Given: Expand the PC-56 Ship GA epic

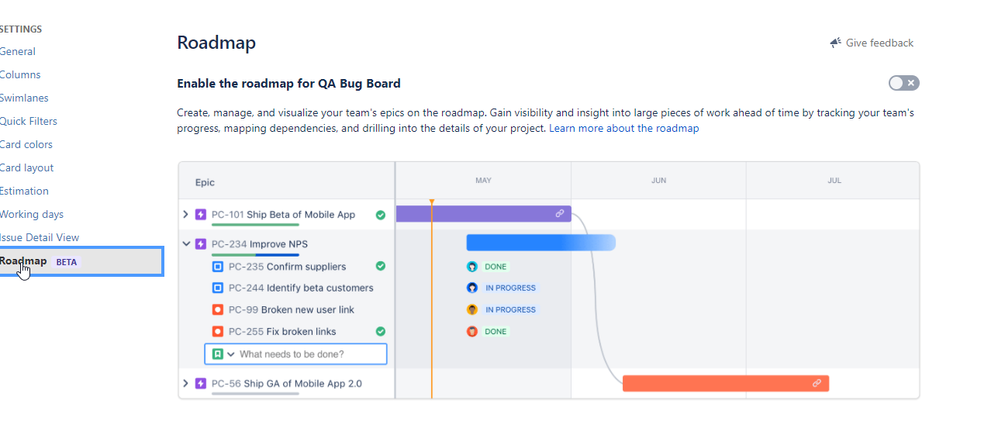Looking at the screenshot, I should click(186, 383).
